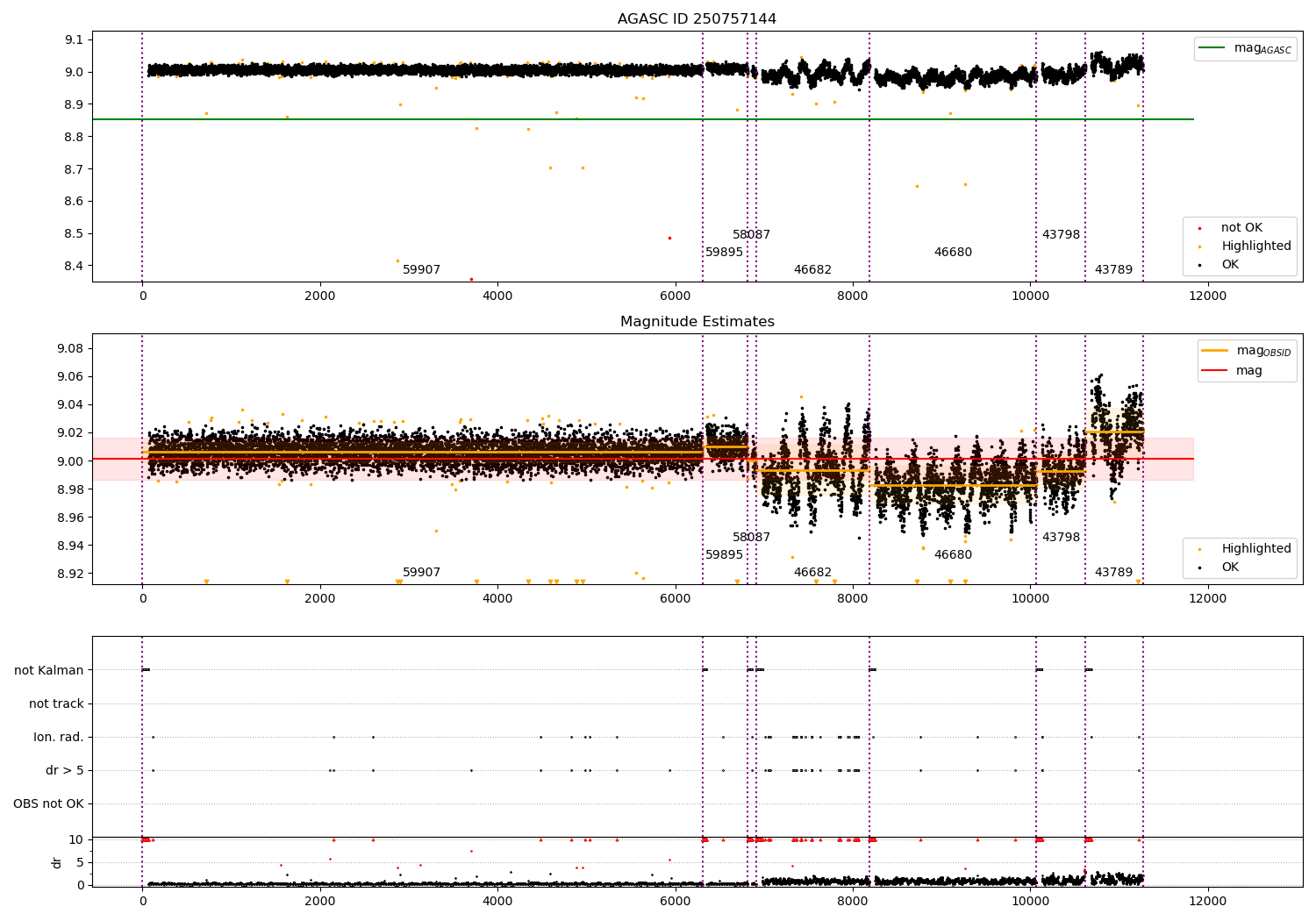This screenshot has height=921, width=1316.
Task: Click the 9.06 y-axis tick label
Action: [70, 377]
